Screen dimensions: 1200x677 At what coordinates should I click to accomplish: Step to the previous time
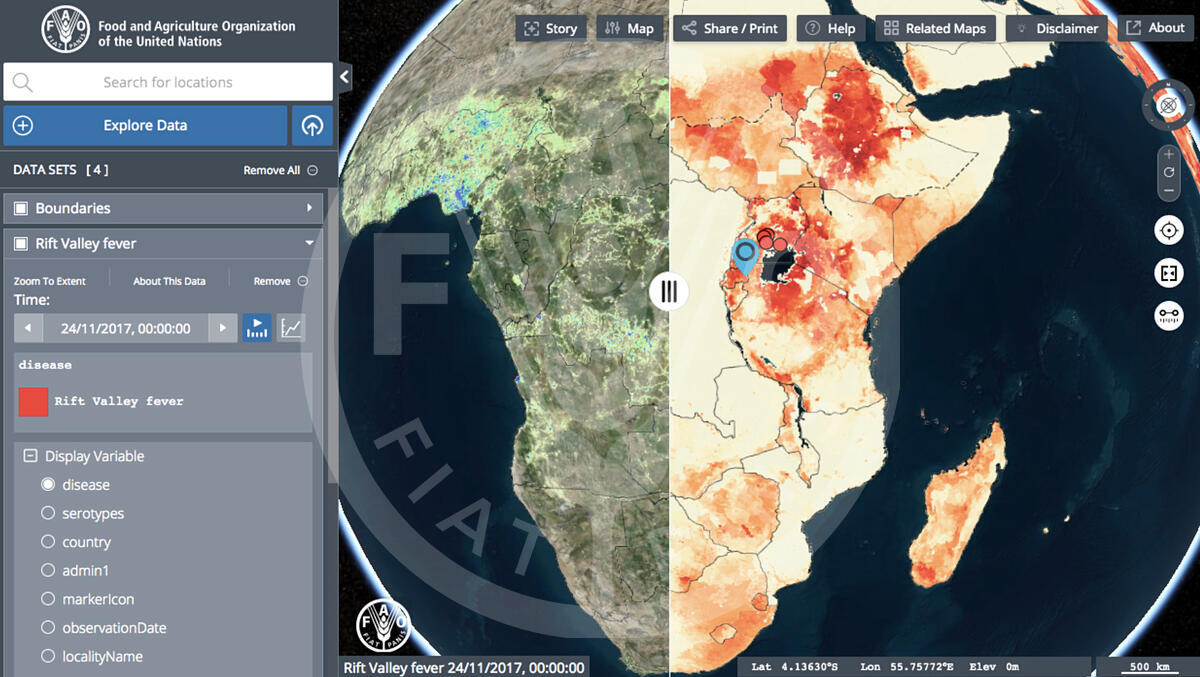28,328
